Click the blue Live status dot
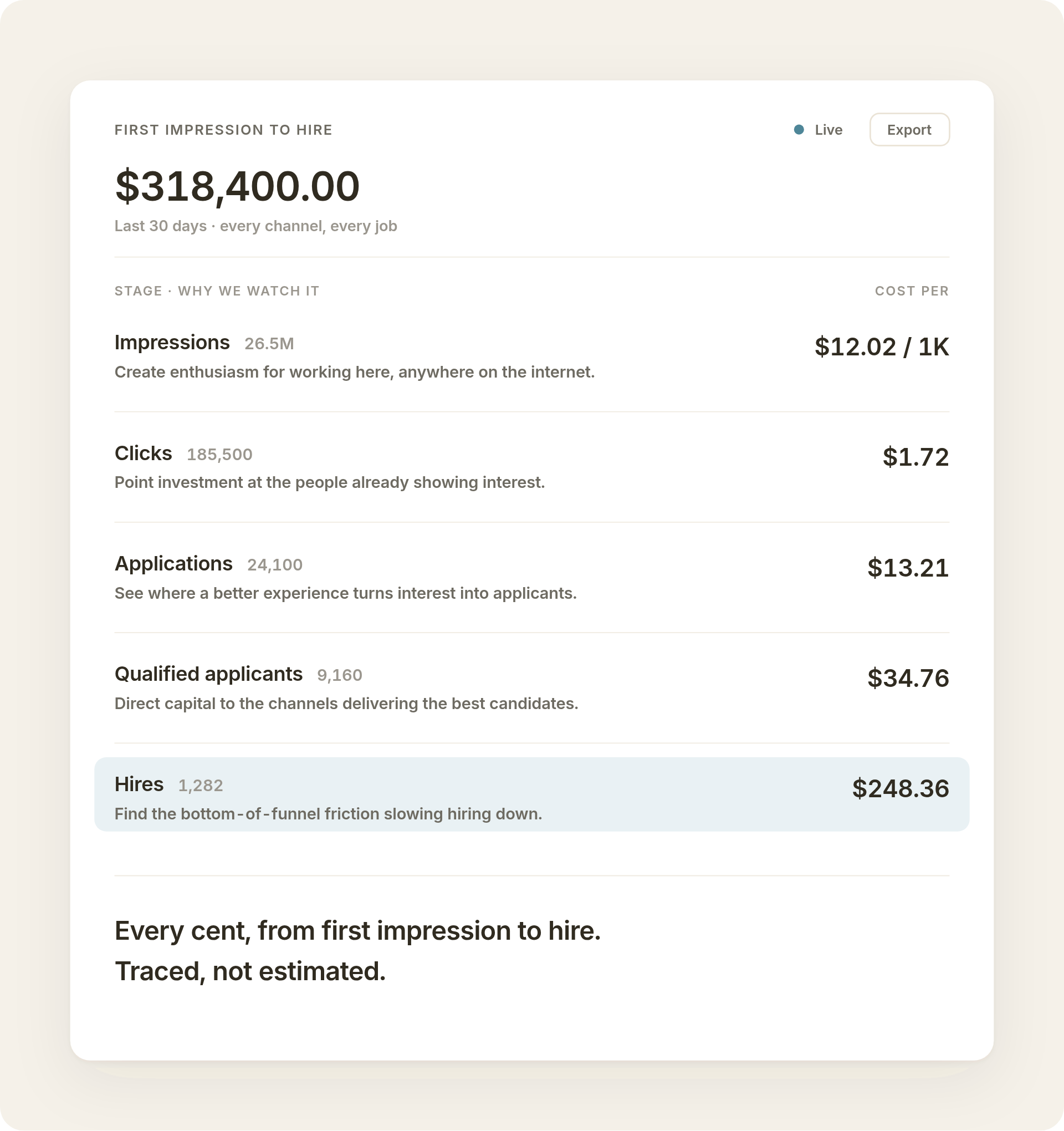This screenshot has width=1064, height=1131. coord(799,130)
